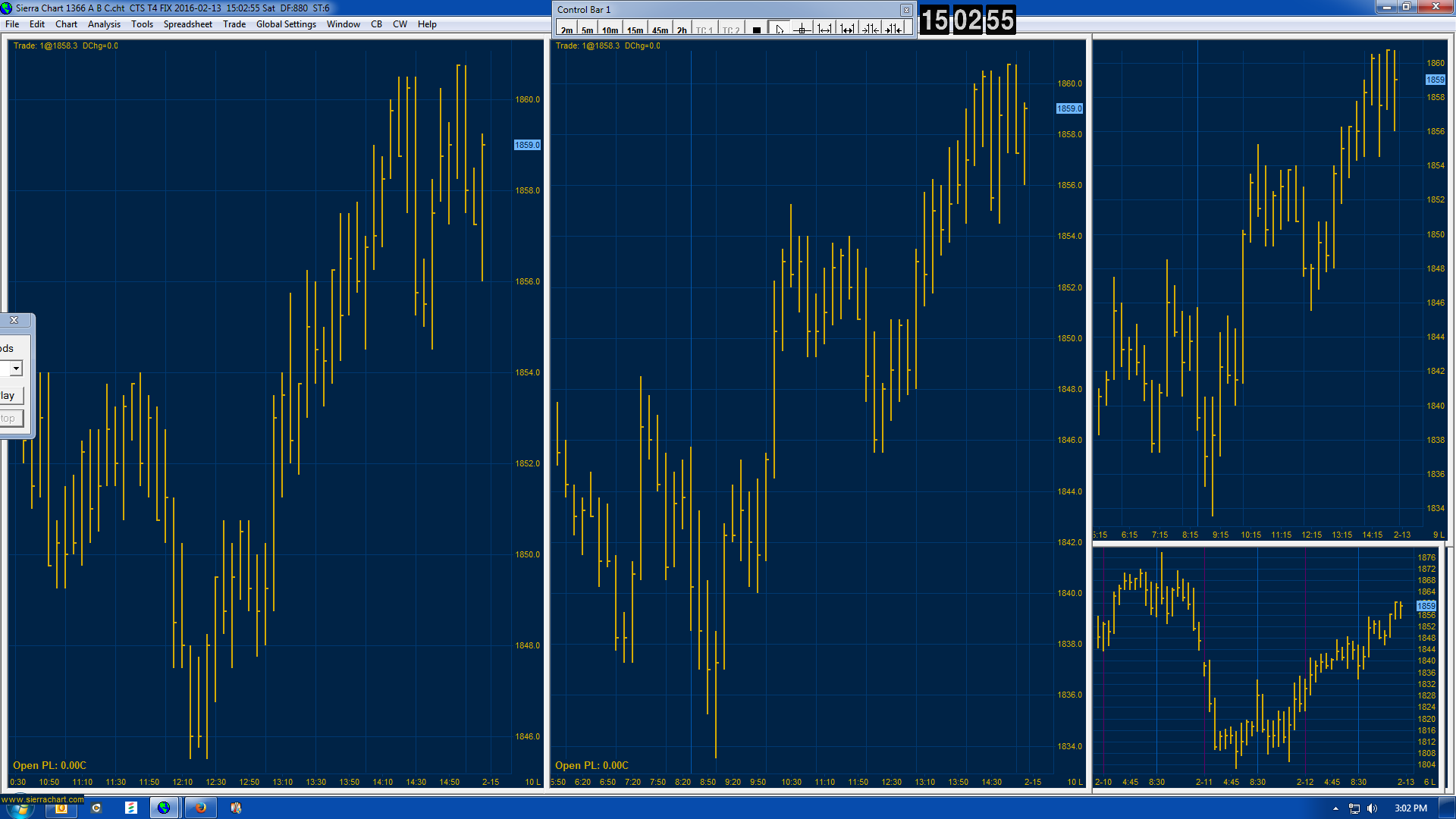Viewport: 1456px width, 819px height.
Task: Open the Global Settings menu
Action: click(286, 24)
